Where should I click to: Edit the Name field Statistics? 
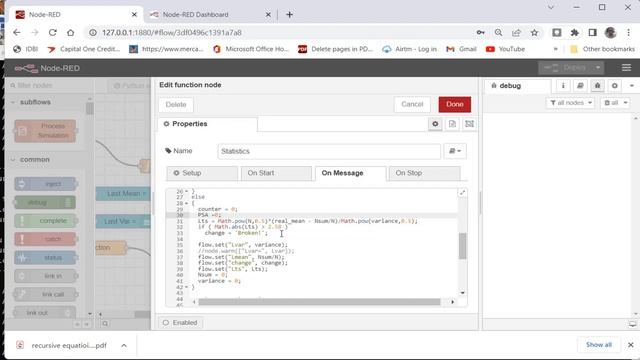(329, 151)
